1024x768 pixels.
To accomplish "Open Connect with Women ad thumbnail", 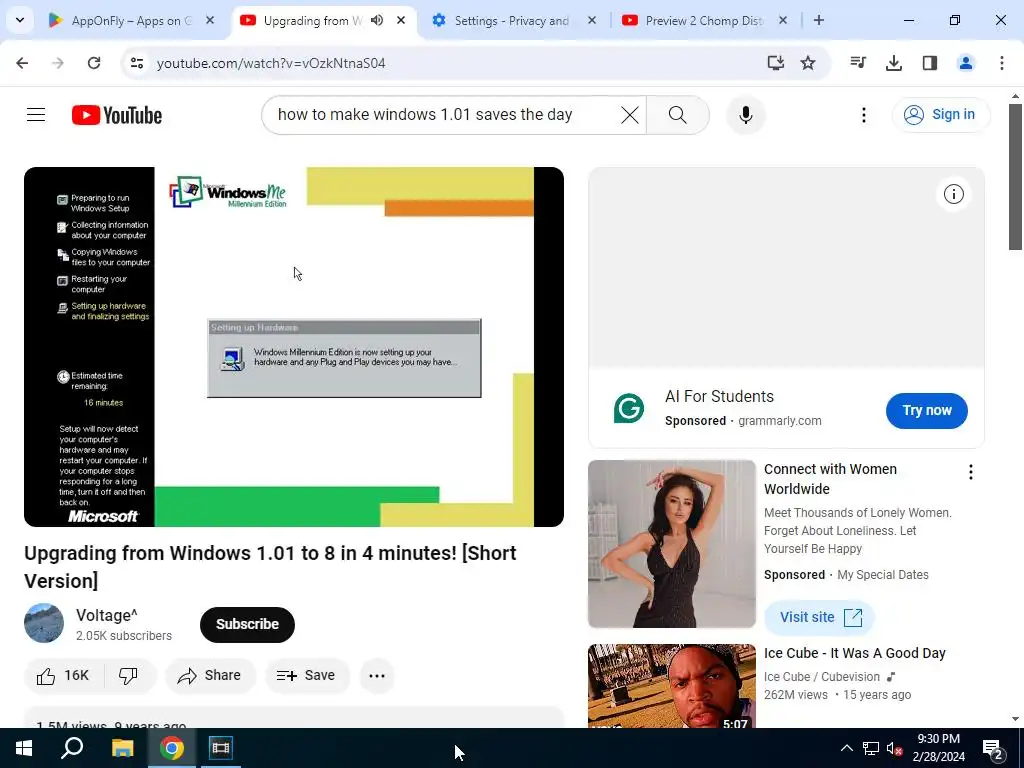I will pyautogui.click(x=671, y=543).
